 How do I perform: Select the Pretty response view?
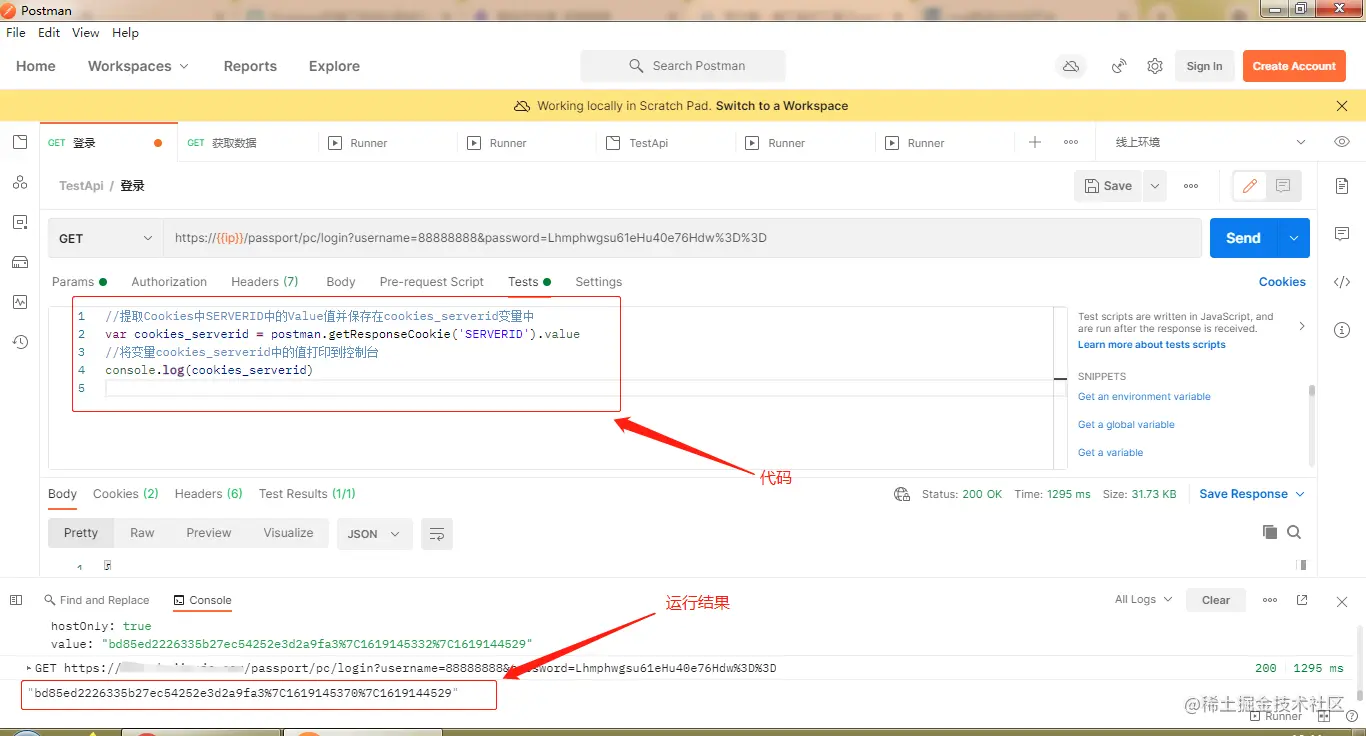(x=81, y=533)
